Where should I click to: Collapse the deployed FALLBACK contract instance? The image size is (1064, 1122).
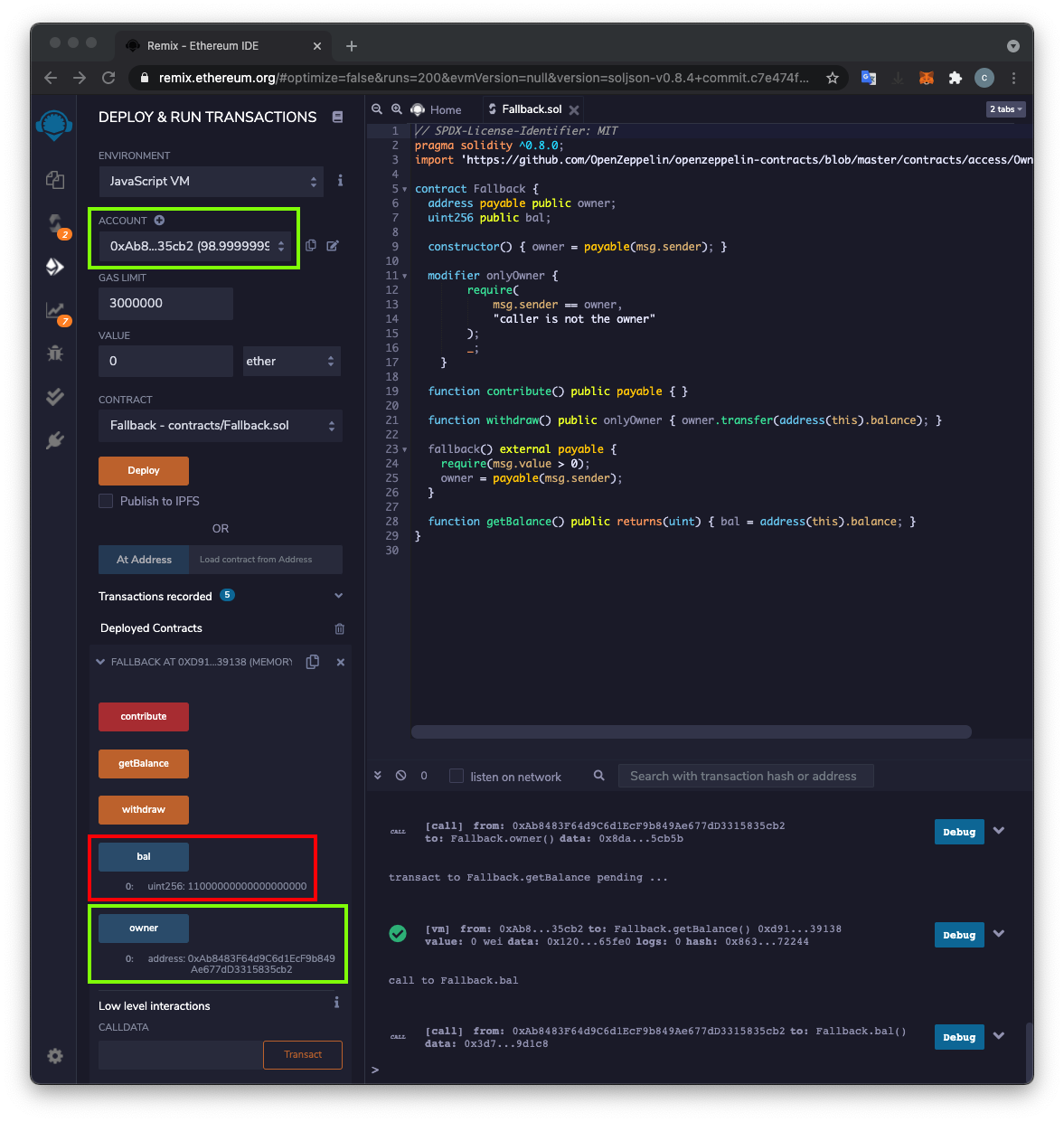click(100, 662)
